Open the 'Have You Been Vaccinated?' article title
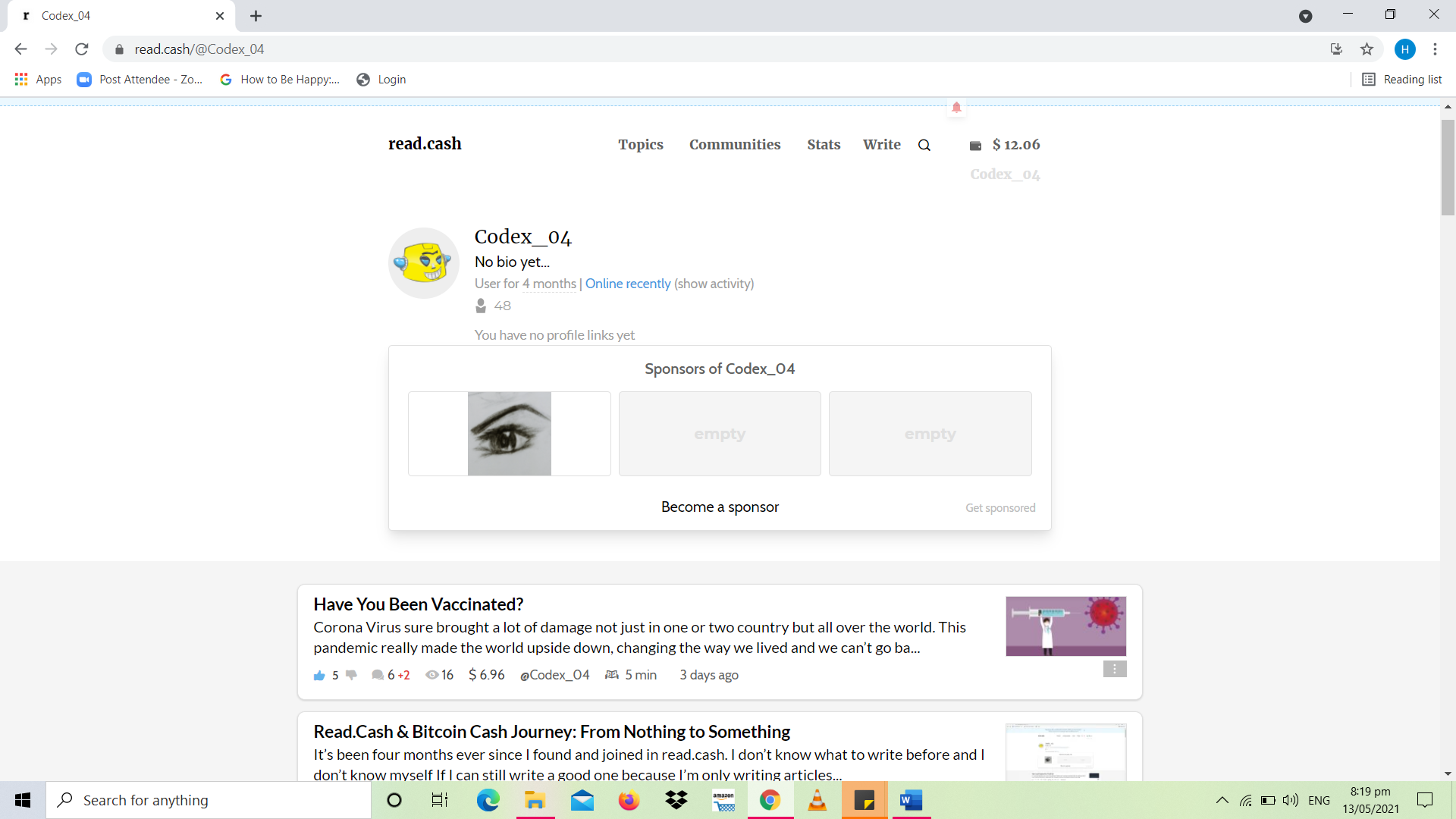This screenshot has height=819, width=1456. (419, 604)
